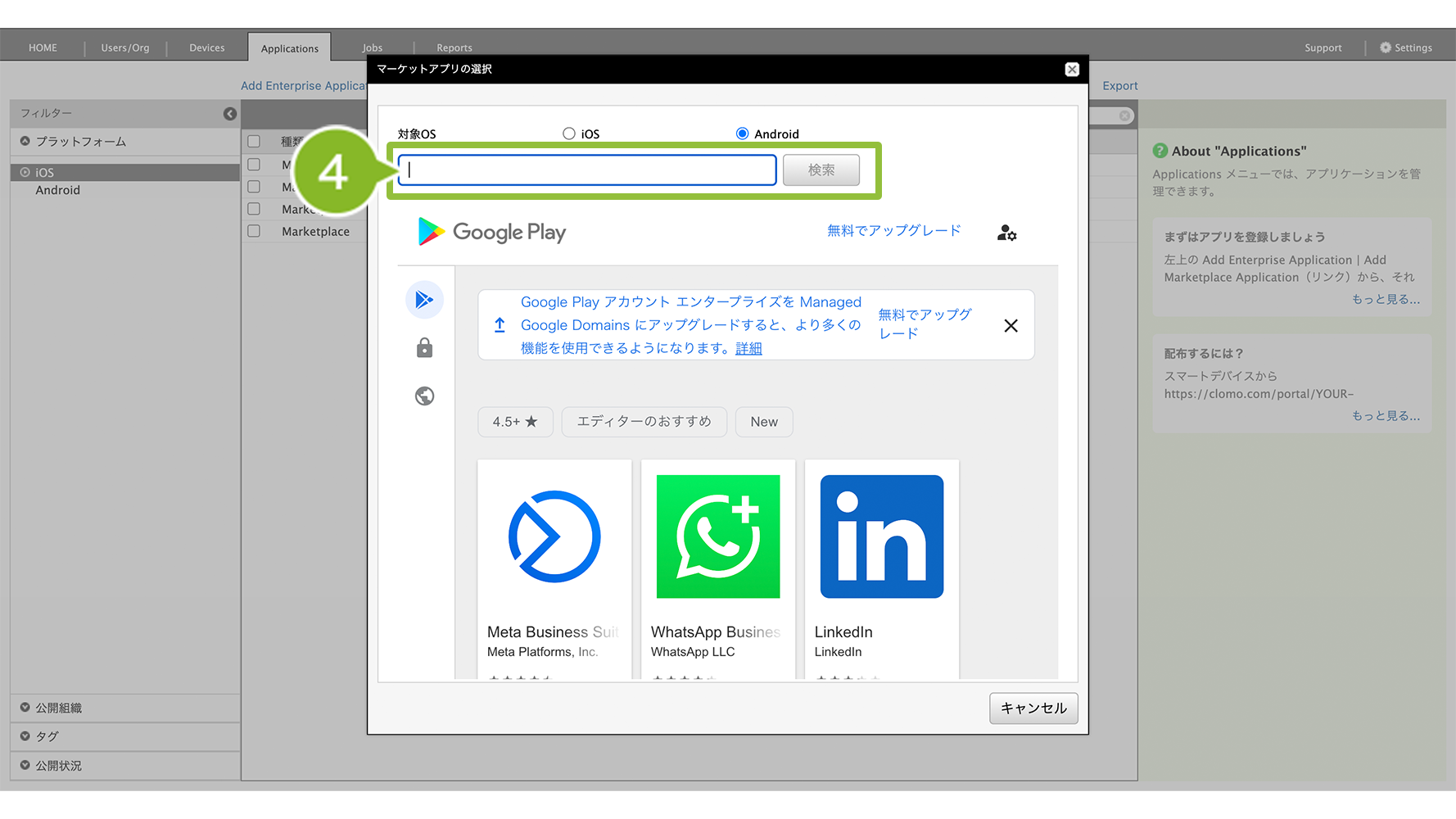Click the app search input field

click(x=587, y=170)
